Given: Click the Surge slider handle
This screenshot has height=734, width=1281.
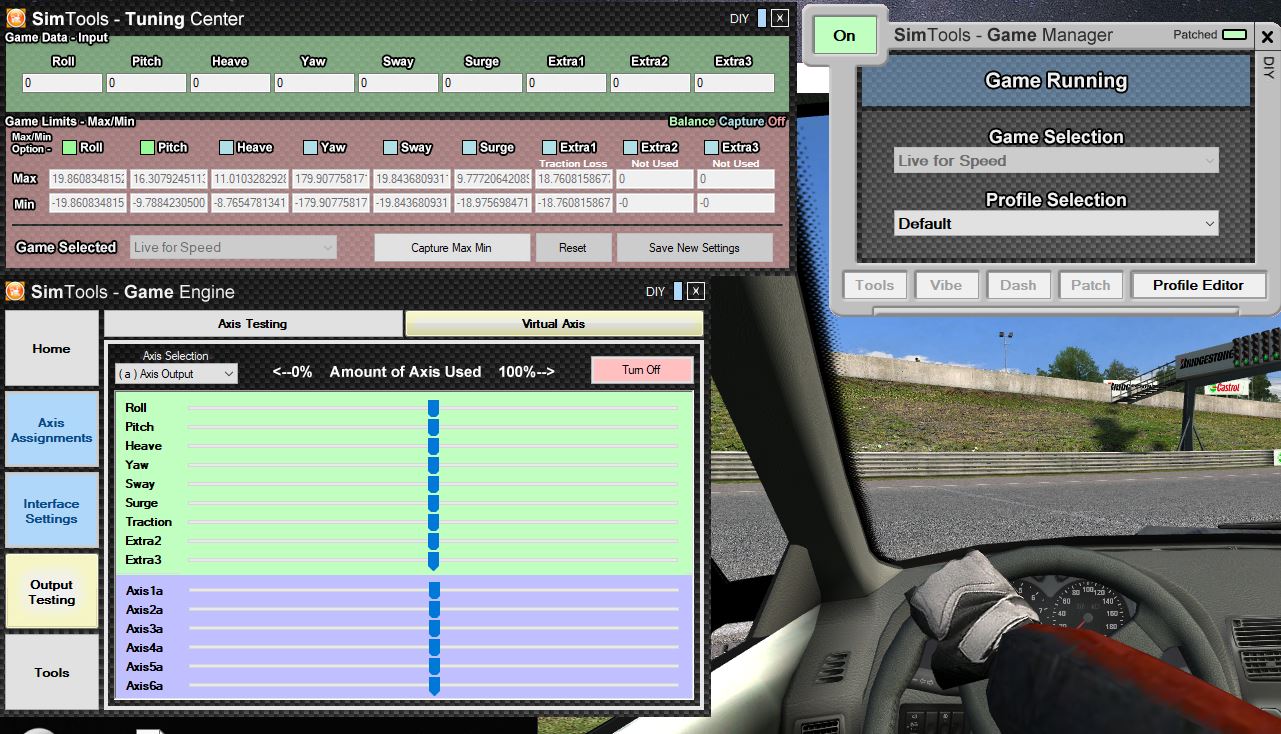Looking at the screenshot, I should 433,503.
